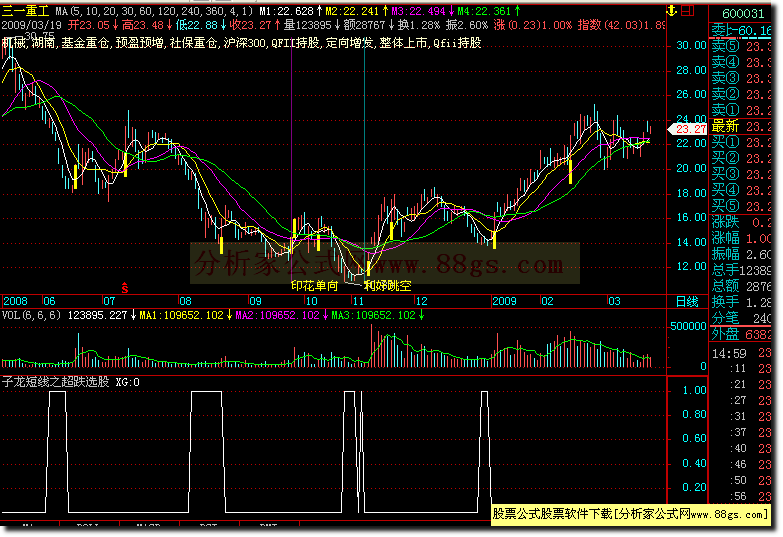Click the volume figure 量123895
The height and width of the screenshot is (537, 783).
coord(312,25)
